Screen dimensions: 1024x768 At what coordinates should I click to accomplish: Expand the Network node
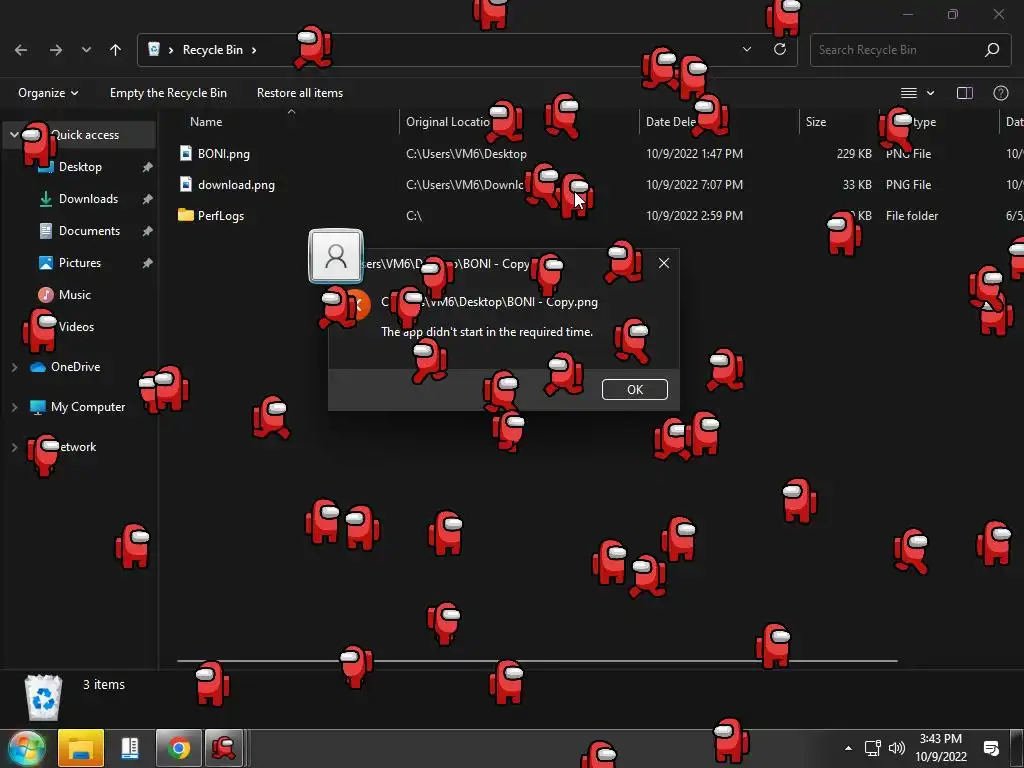[x=14, y=447]
